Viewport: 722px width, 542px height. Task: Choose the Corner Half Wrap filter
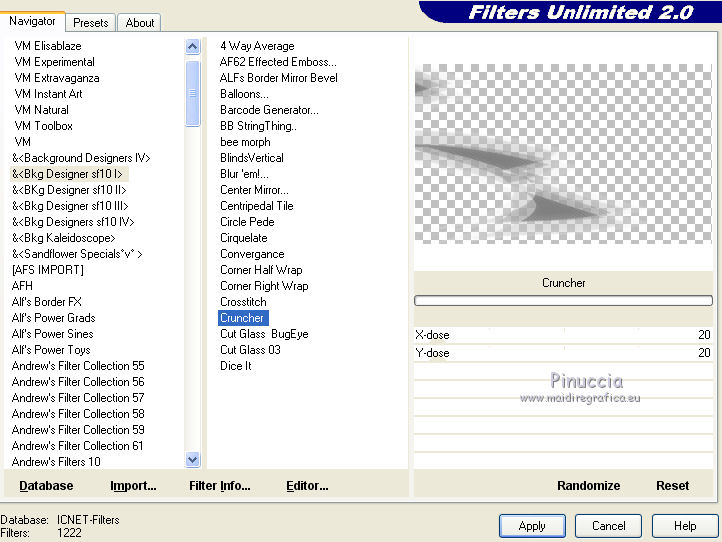[261, 270]
